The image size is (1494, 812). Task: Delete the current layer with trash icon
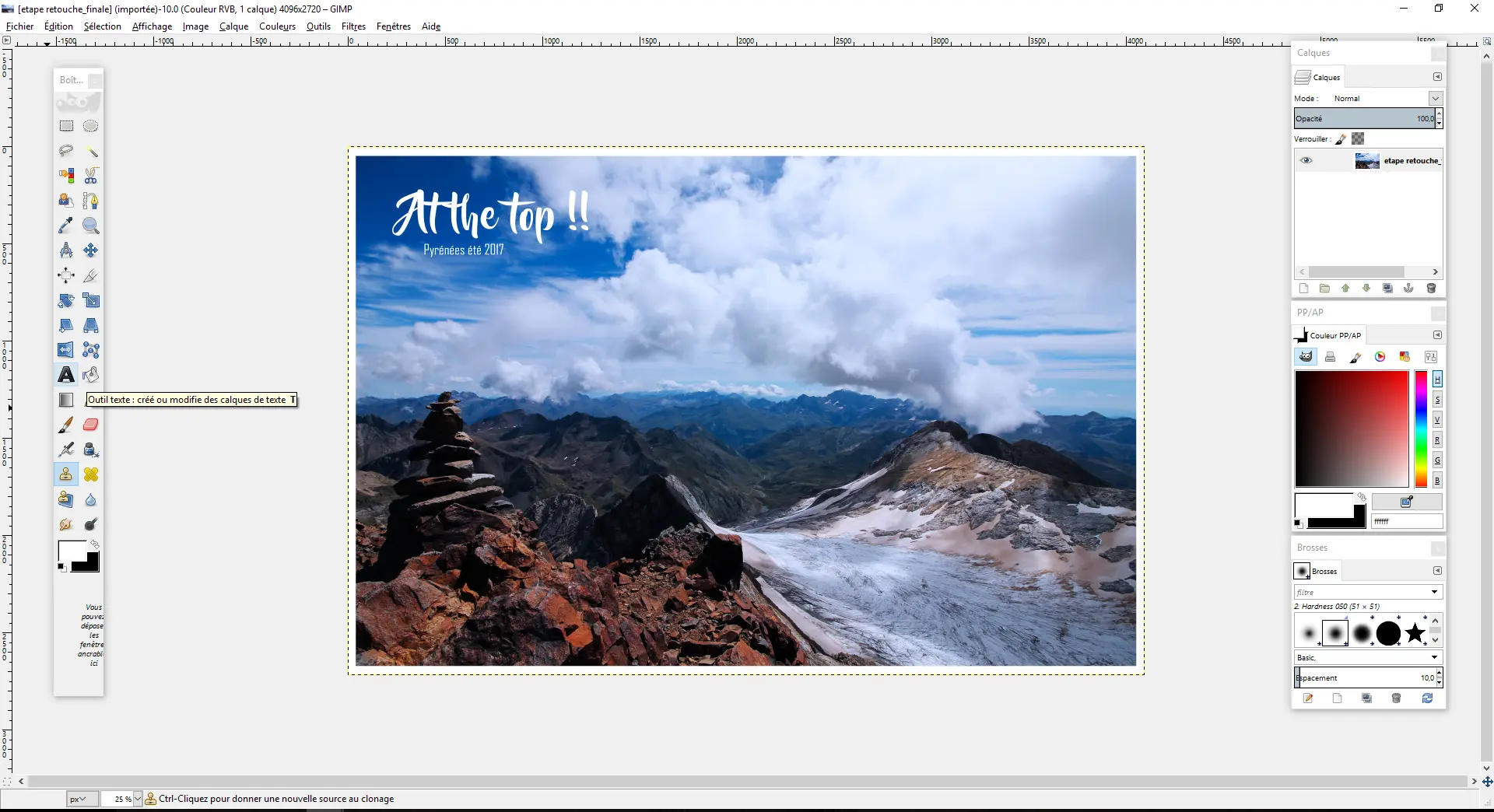pyautogui.click(x=1432, y=288)
